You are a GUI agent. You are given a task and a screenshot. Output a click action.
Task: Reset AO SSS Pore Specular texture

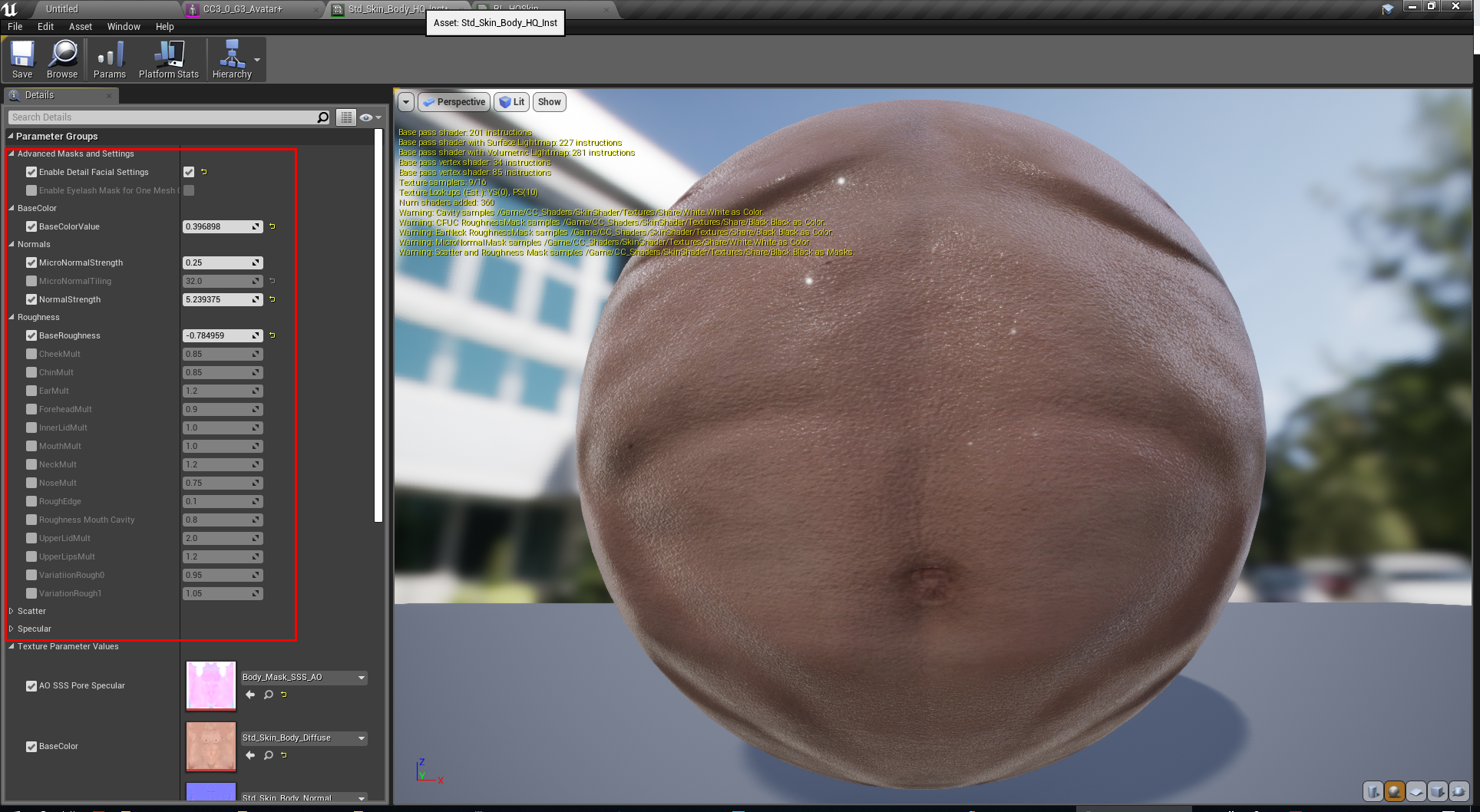pyautogui.click(x=284, y=695)
